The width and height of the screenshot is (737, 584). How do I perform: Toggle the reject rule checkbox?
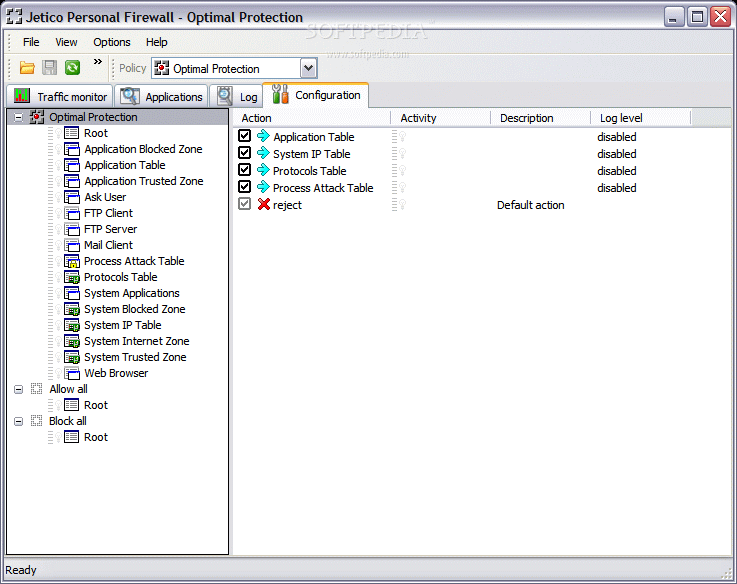point(244,204)
